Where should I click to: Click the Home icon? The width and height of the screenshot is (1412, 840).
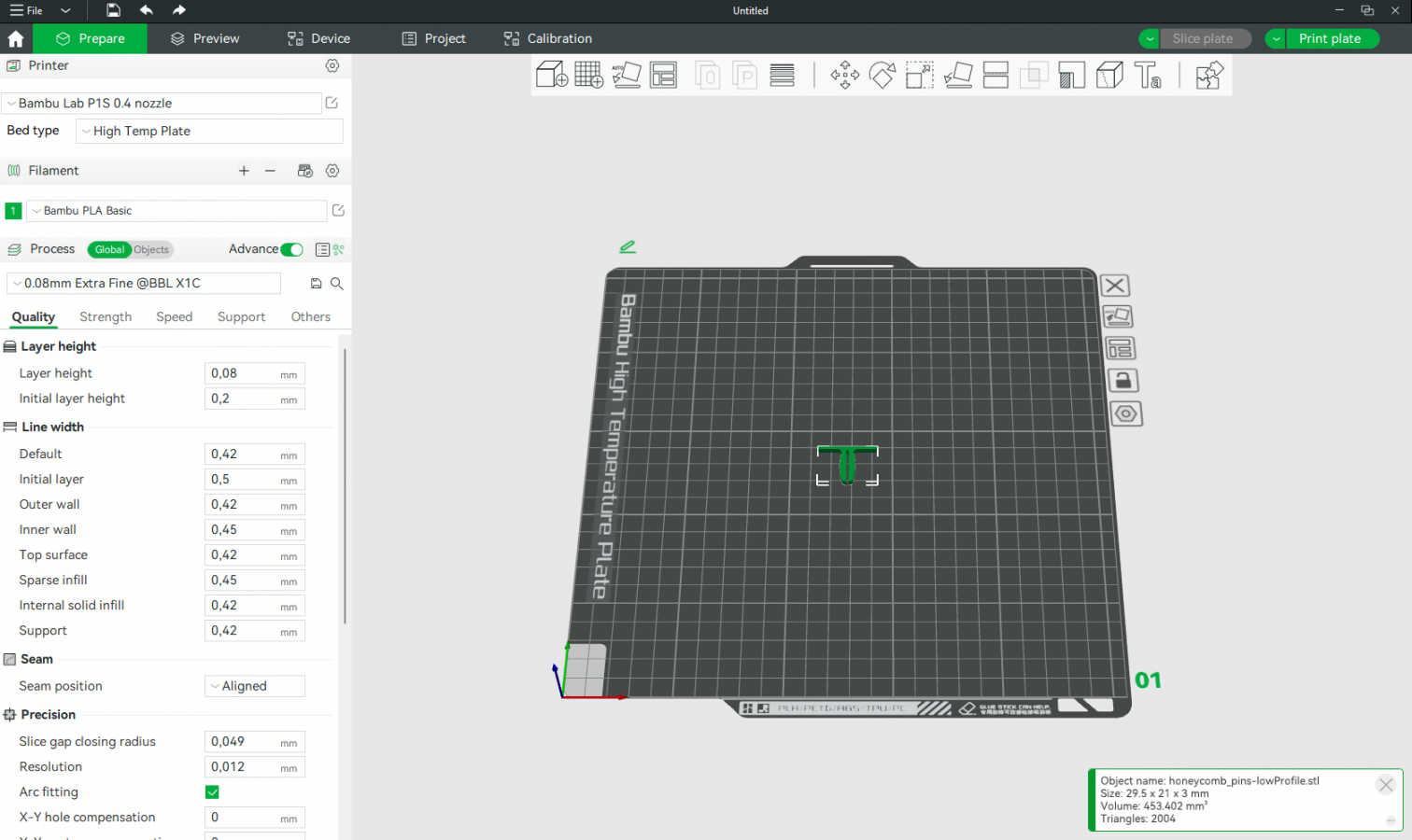(x=16, y=38)
